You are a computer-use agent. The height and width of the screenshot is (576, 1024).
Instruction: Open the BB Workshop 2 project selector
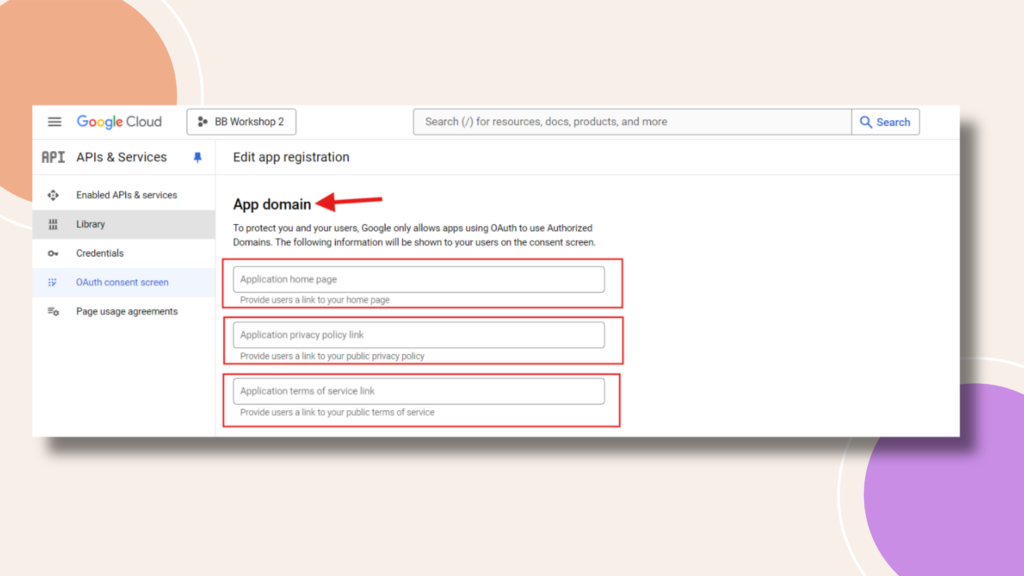coord(241,121)
